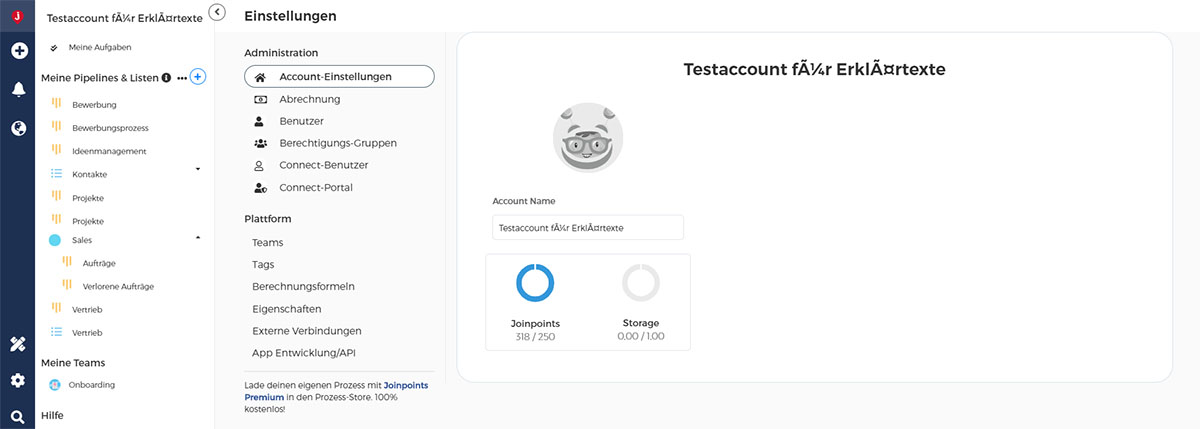The height and width of the screenshot is (429, 1200).
Task: Collapse the sidebar with chevron arrow
Action: click(x=218, y=12)
